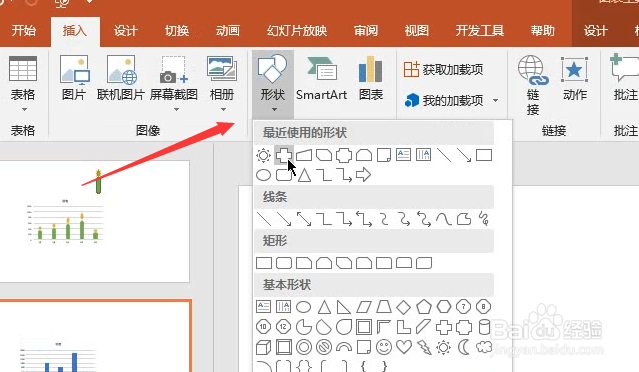Select the cylinder shape in 基本形状
The height and width of the screenshot is (372, 639).
click(484, 327)
